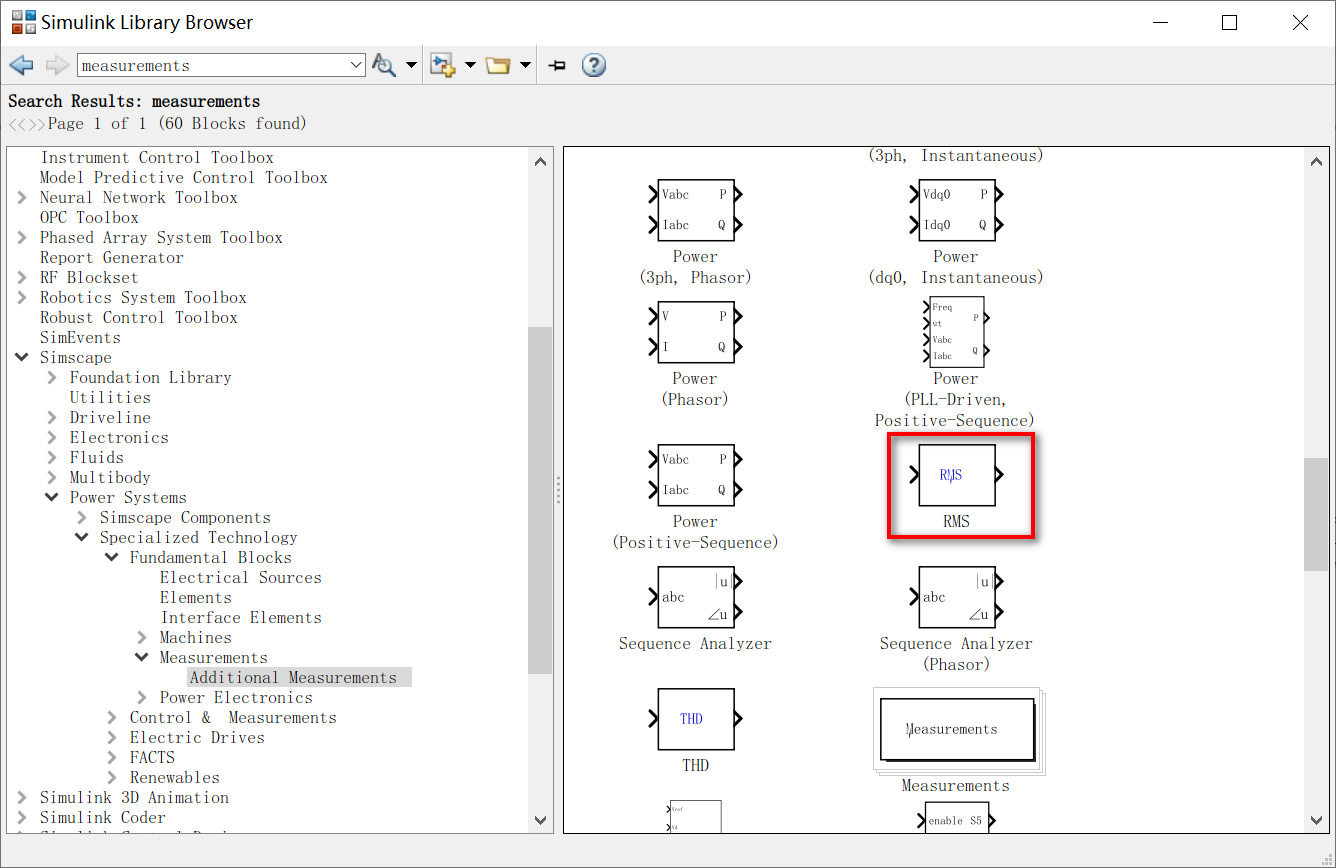Image resolution: width=1336 pixels, height=868 pixels.
Task: Select the Power (dq0, Instantaneous) block
Action: pyautogui.click(x=956, y=209)
